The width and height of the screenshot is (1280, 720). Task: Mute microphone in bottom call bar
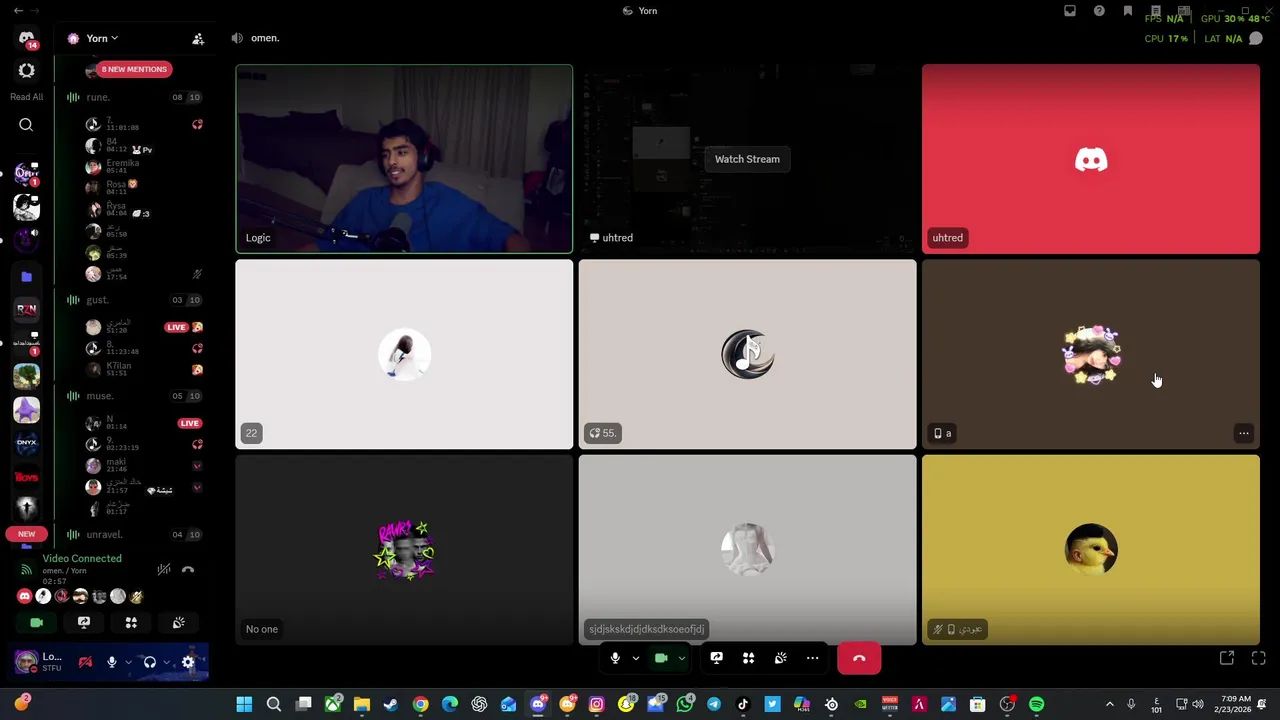(615, 658)
